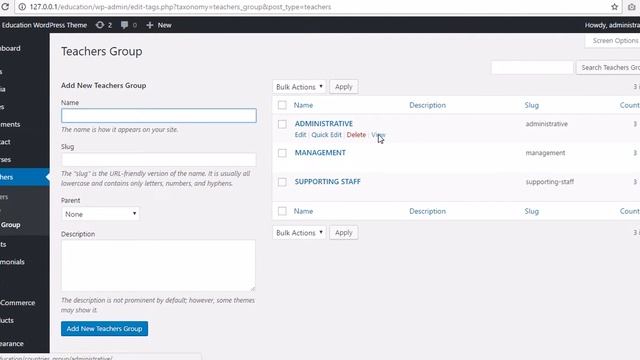Sort by Description in table footer

tap(427, 211)
